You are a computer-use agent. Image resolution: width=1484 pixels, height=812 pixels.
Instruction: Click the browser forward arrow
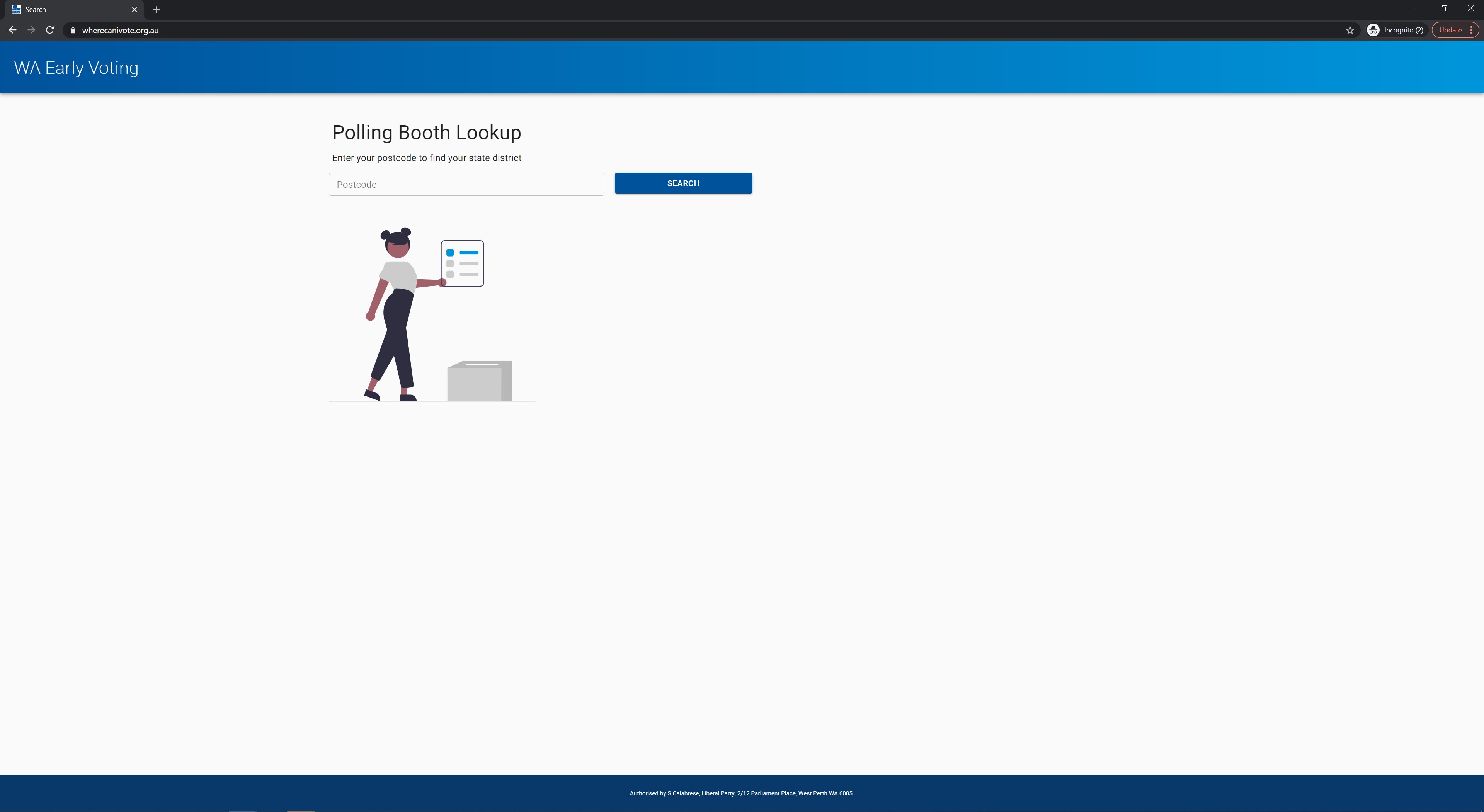31,30
